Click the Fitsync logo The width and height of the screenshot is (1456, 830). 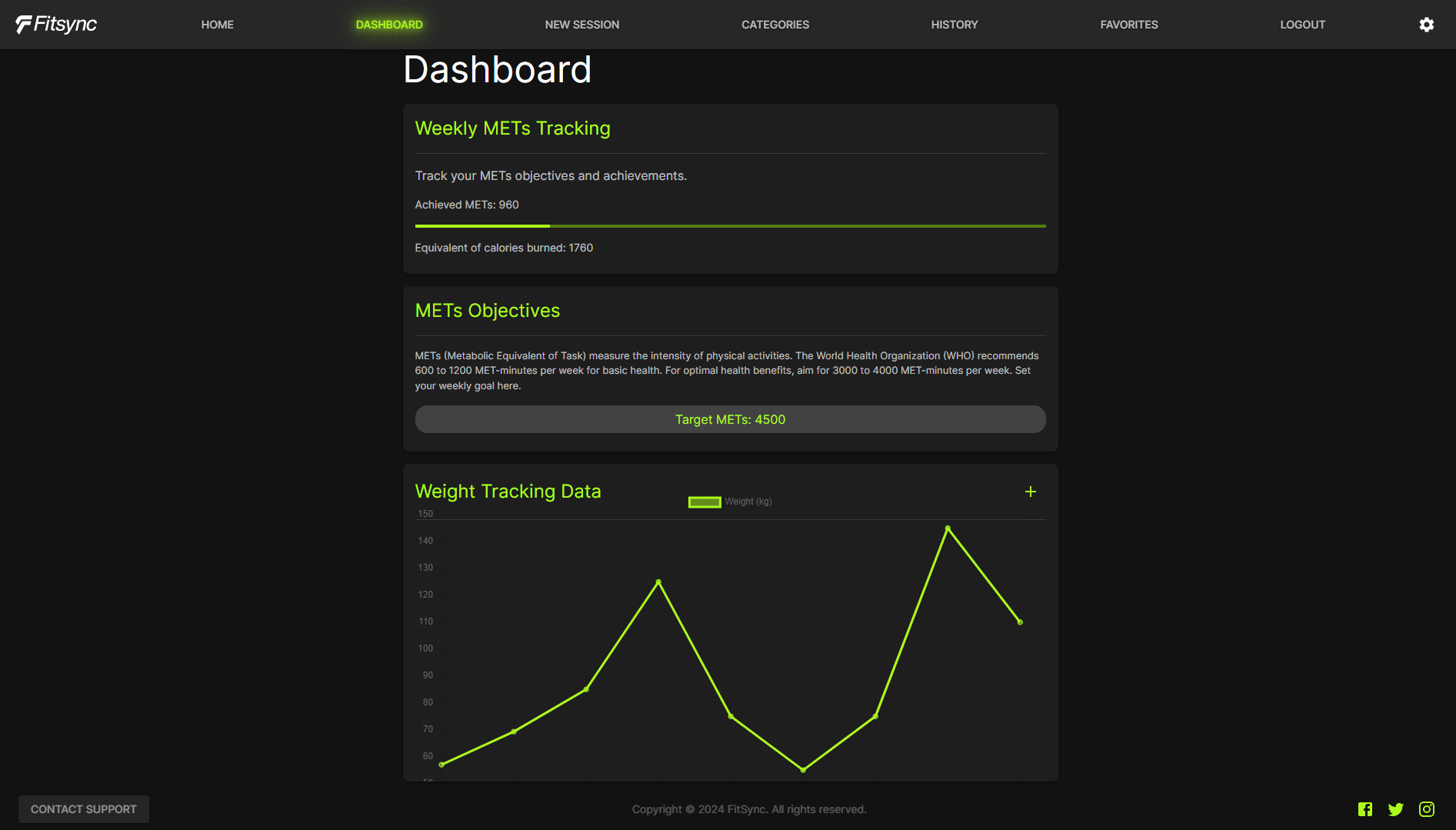point(56,25)
